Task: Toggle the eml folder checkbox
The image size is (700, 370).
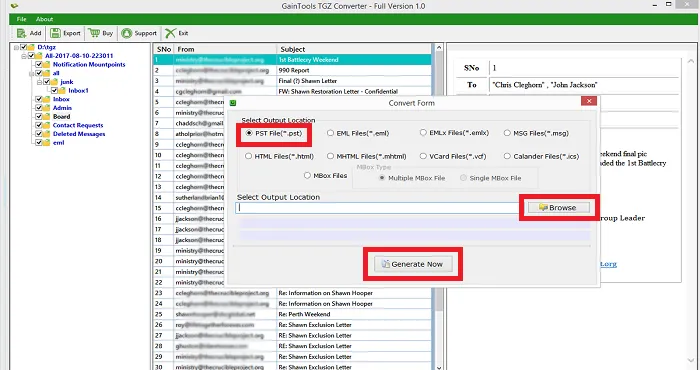Action: coord(39,143)
